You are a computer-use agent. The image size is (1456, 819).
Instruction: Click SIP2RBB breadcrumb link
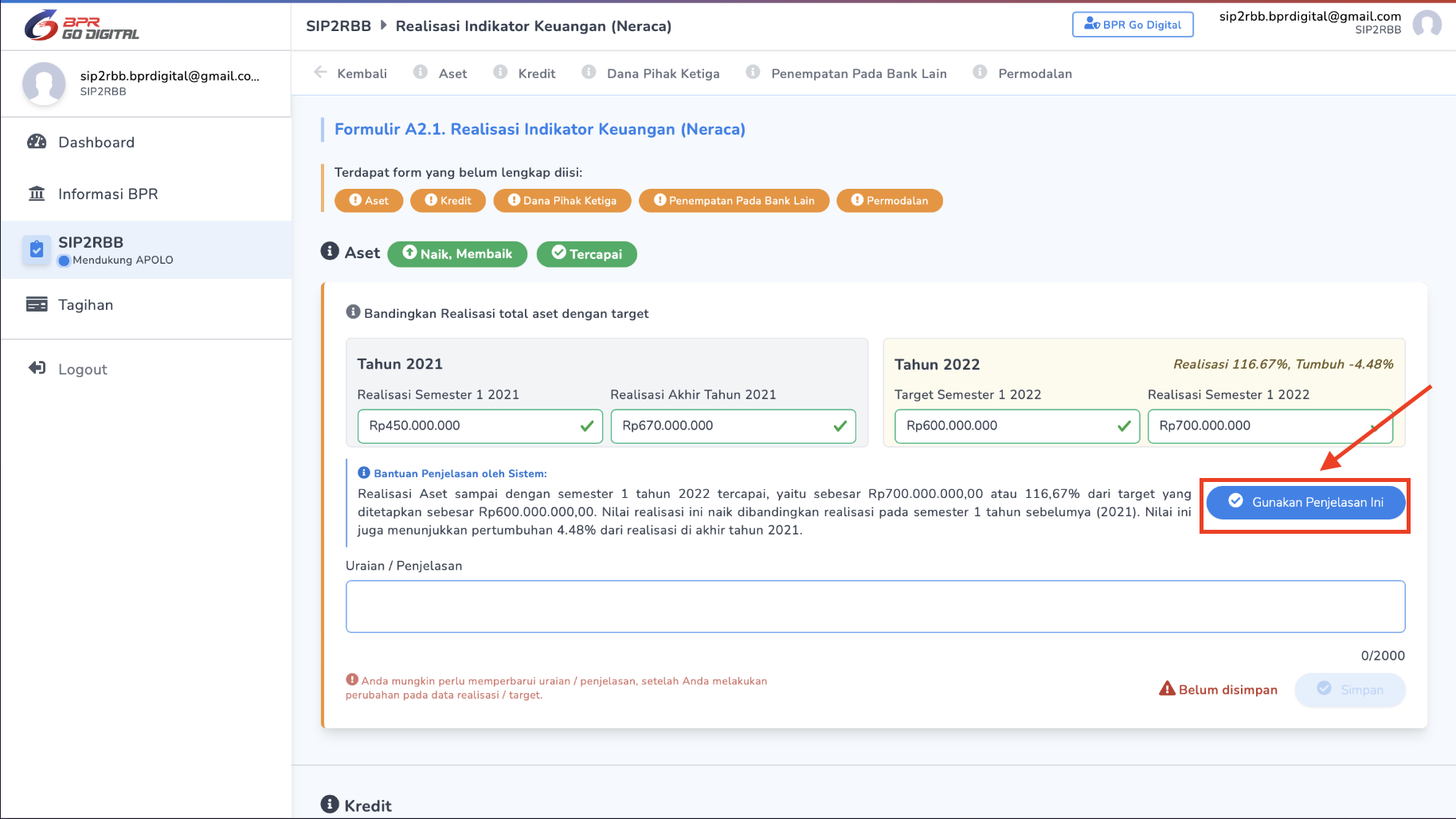pos(339,26)
